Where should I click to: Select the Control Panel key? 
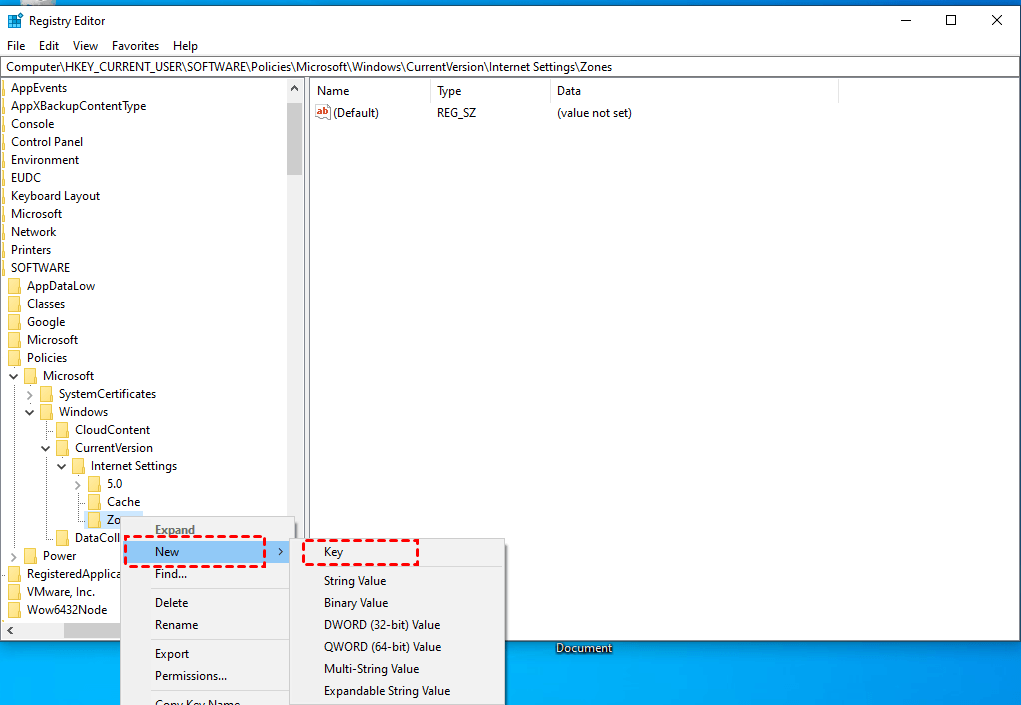(47, 142)
